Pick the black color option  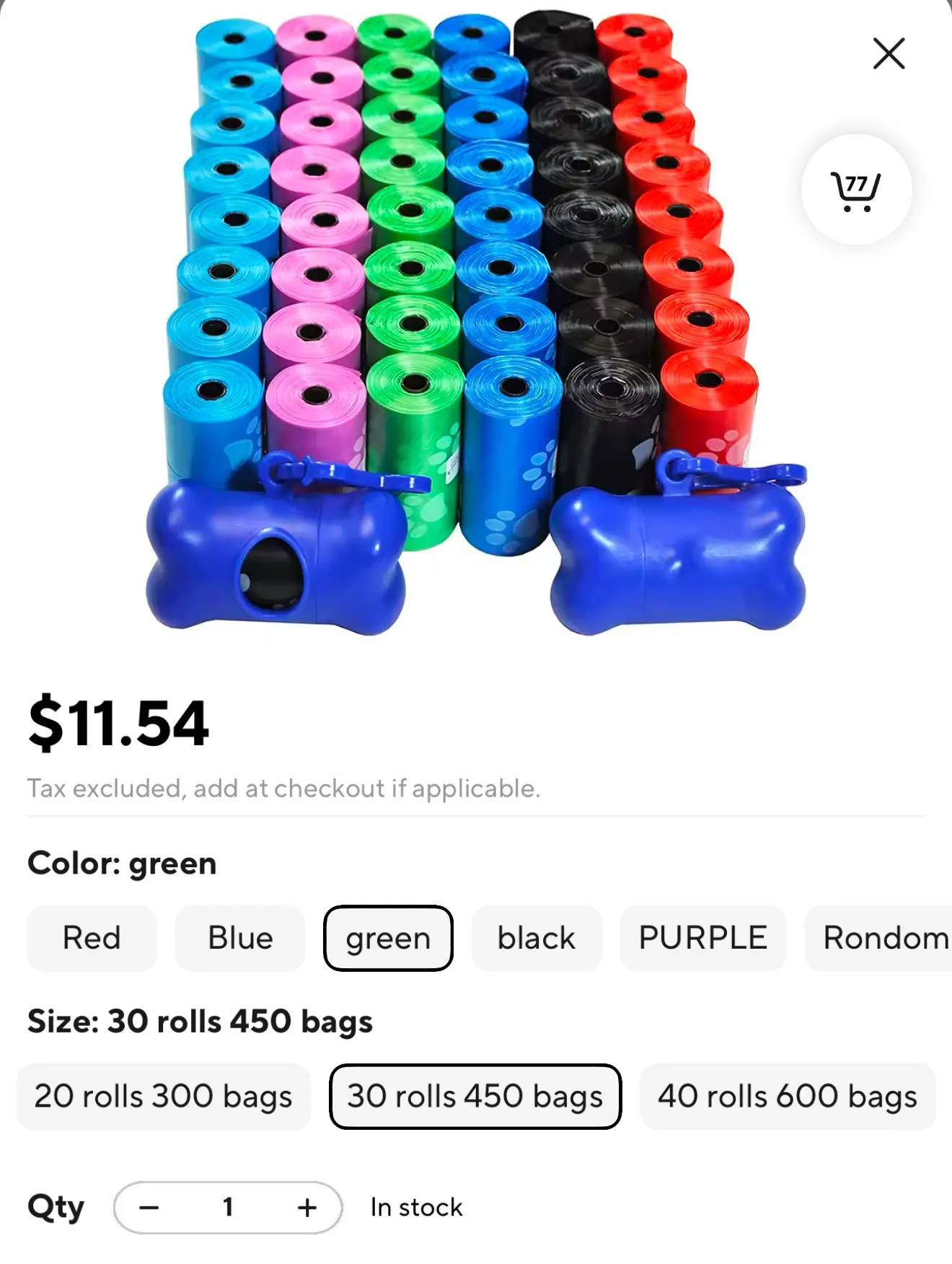[537, 938]
